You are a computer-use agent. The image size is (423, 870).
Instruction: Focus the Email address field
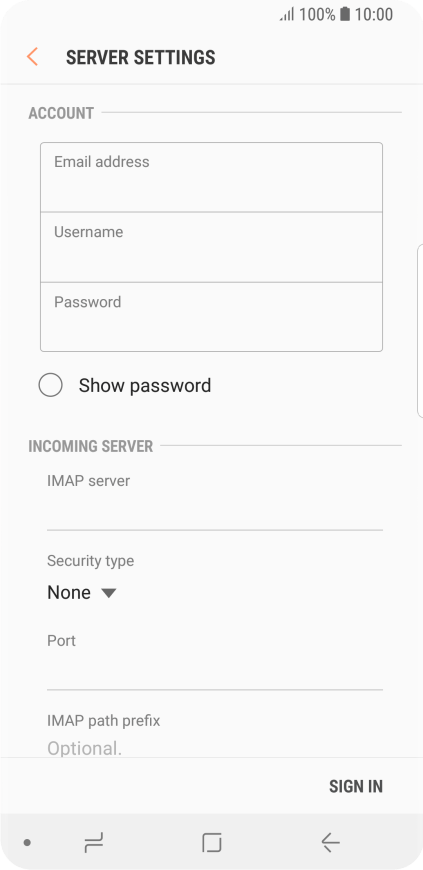(212, 177)
